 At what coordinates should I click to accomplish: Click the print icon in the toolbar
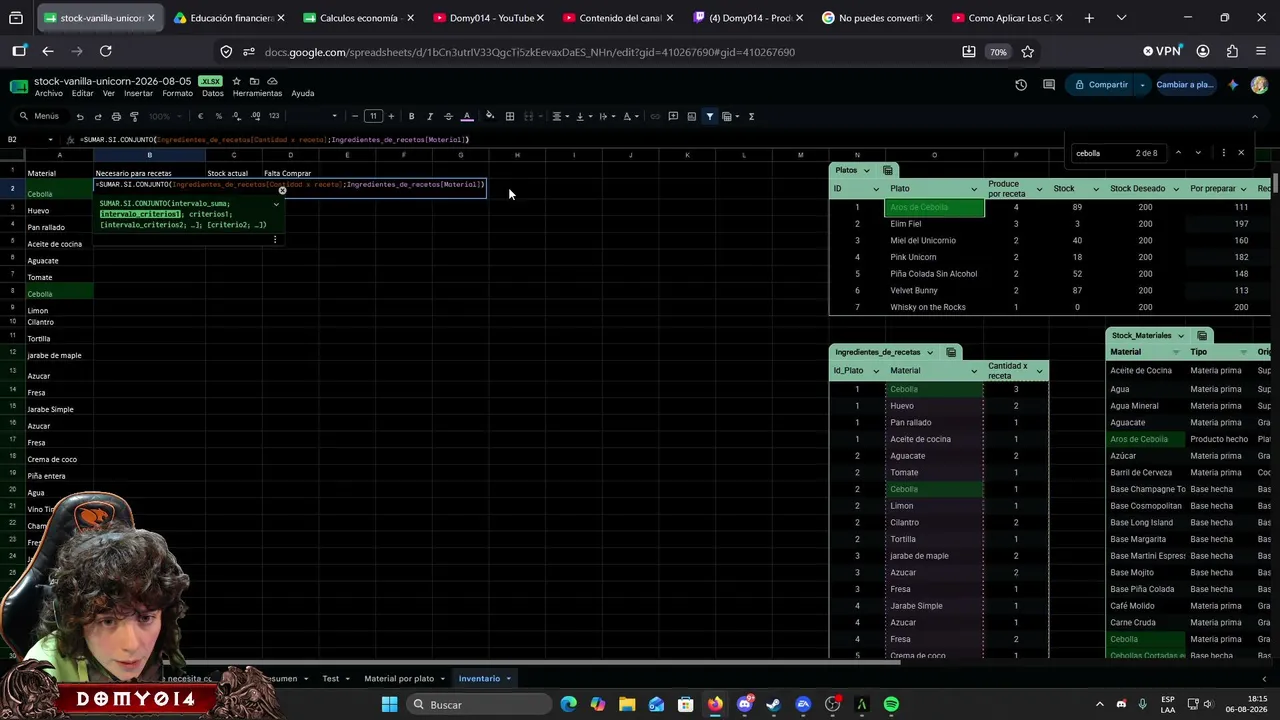pyautogui.click(x=116, y=116)
